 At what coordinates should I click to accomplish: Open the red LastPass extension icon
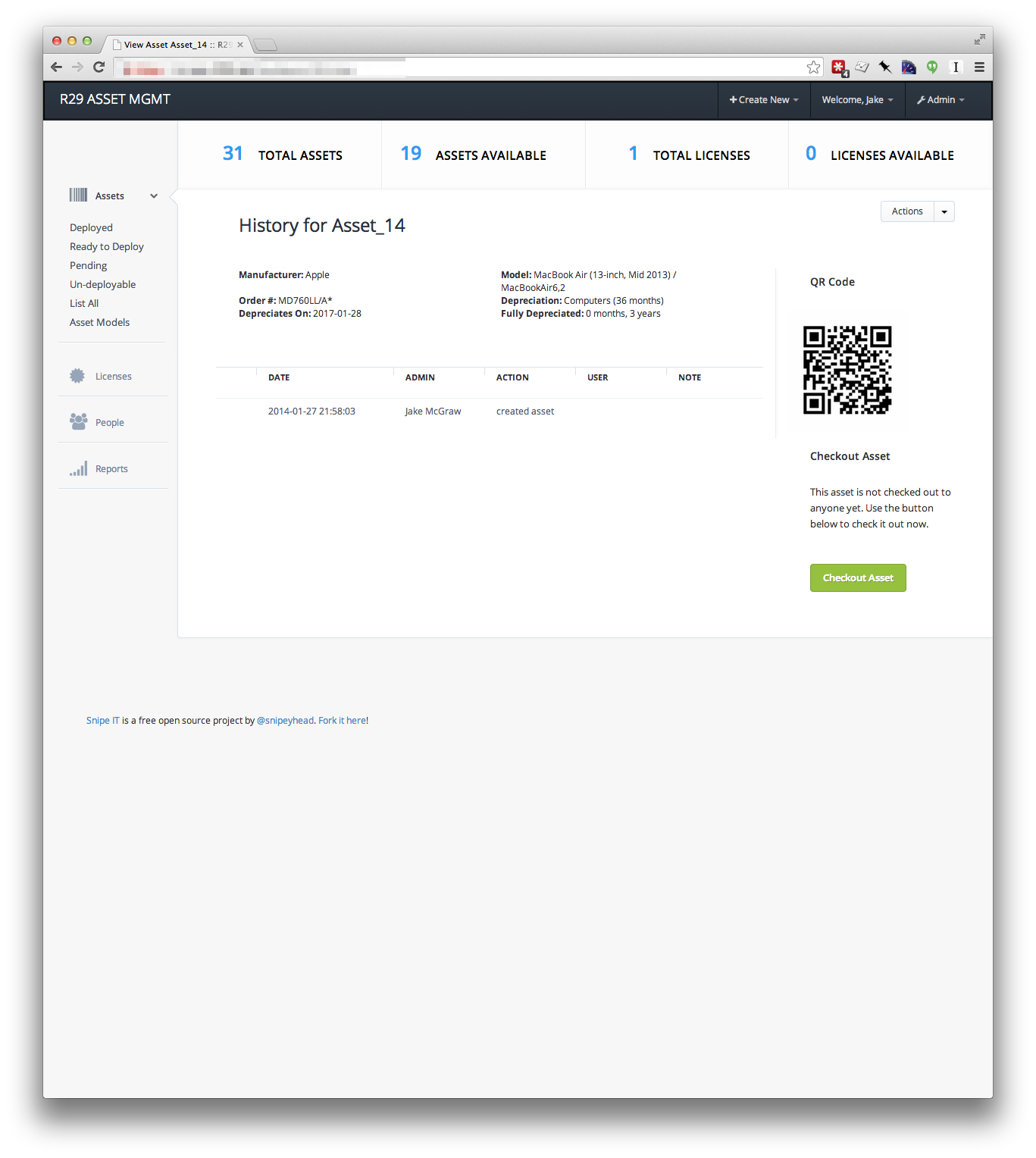point(839,67)
